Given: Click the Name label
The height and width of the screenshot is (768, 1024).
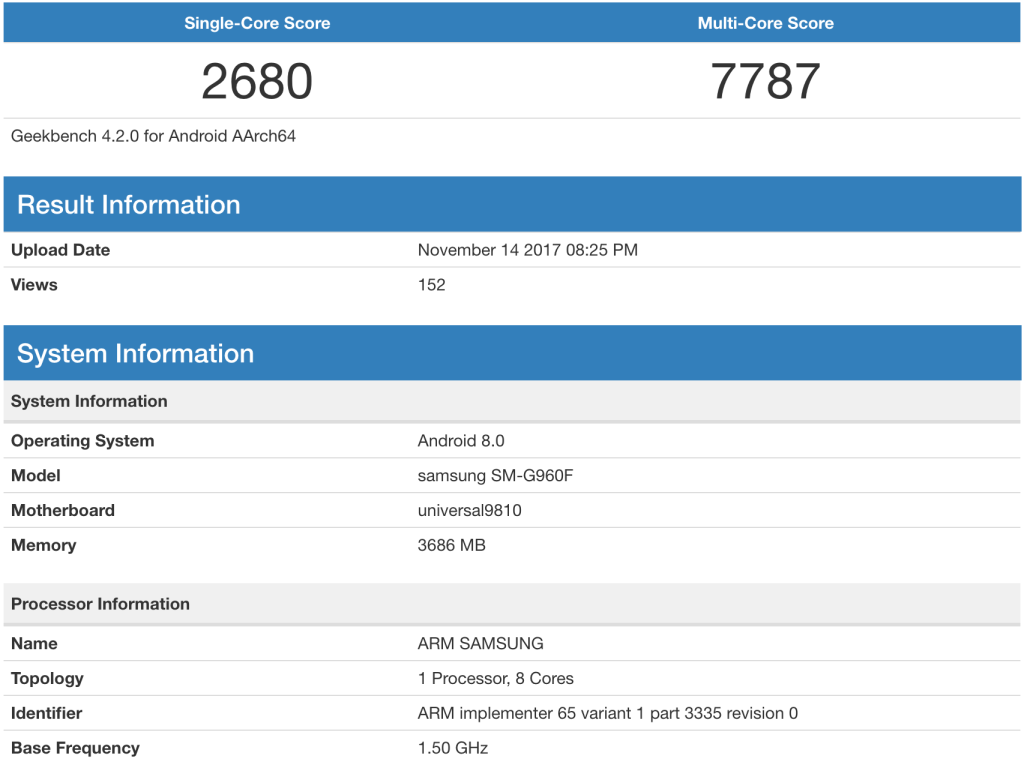Looking at the screenshot, I should coord(34,643).
